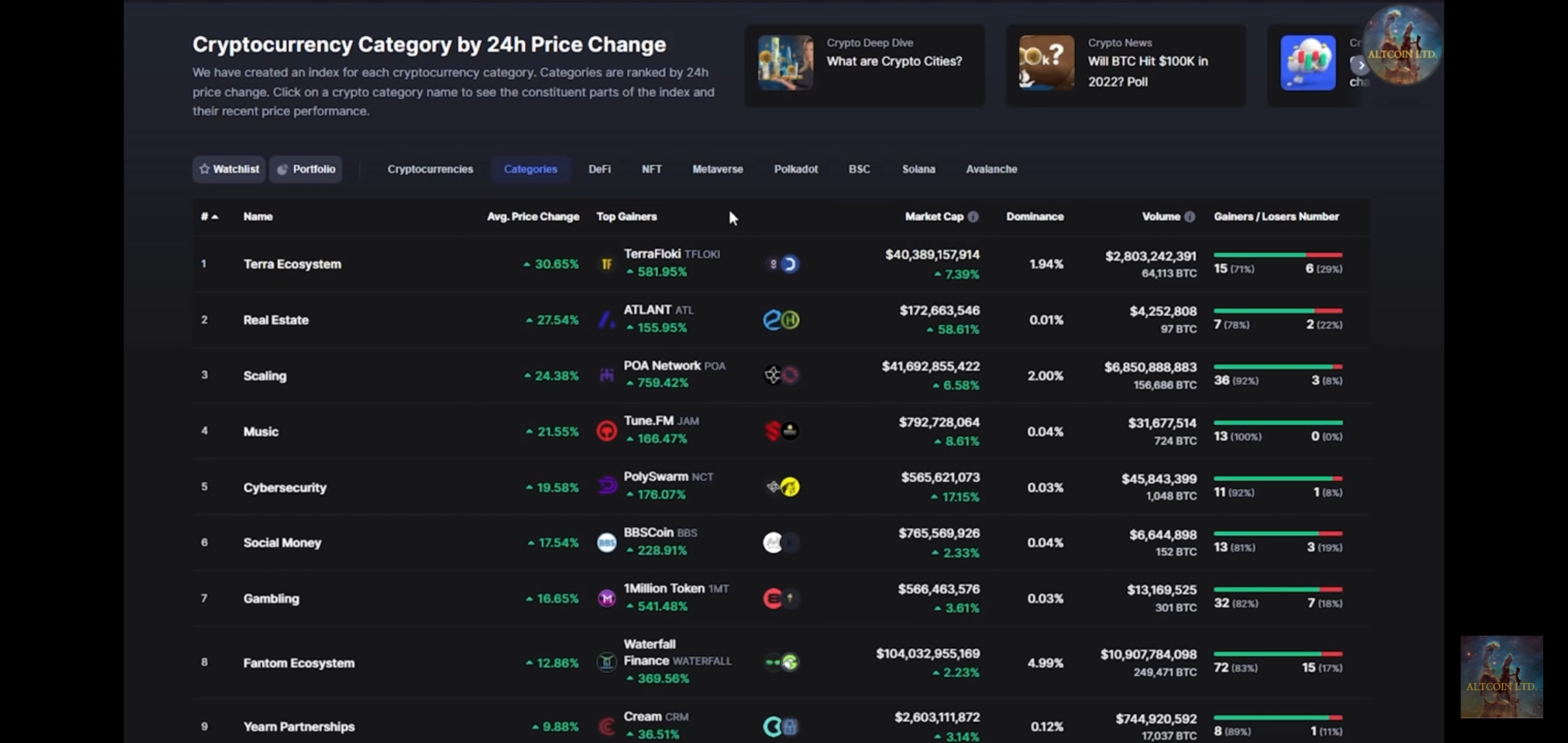
Task: Open the Portfolio button
Action: pyautogui.click(x=306, y=169)
